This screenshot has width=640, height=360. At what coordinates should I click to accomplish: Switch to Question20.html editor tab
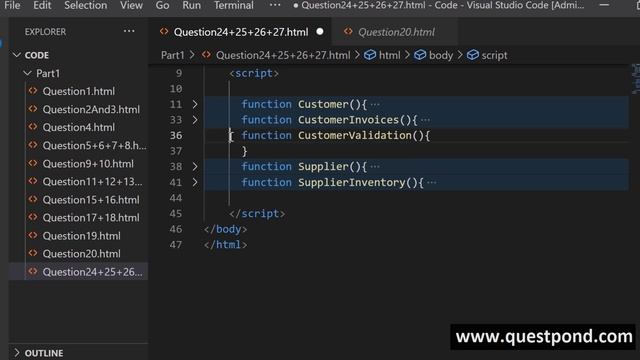click(396, 32)
